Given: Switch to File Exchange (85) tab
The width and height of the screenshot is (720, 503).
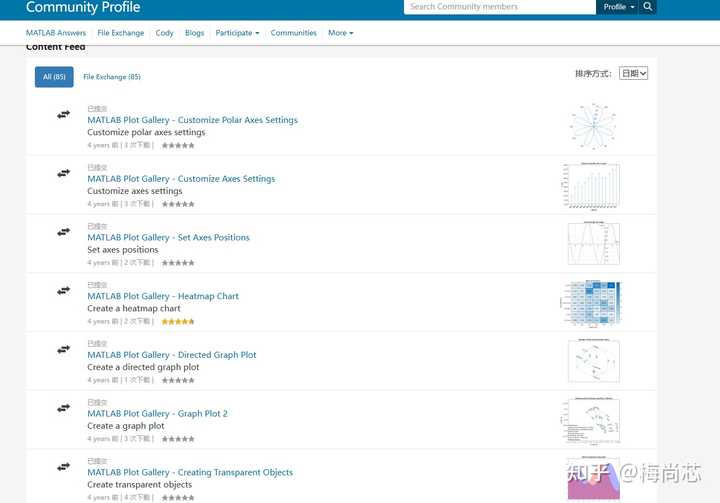Looking at the screenshot, I should pyautogui.click(x=112, y=77).
